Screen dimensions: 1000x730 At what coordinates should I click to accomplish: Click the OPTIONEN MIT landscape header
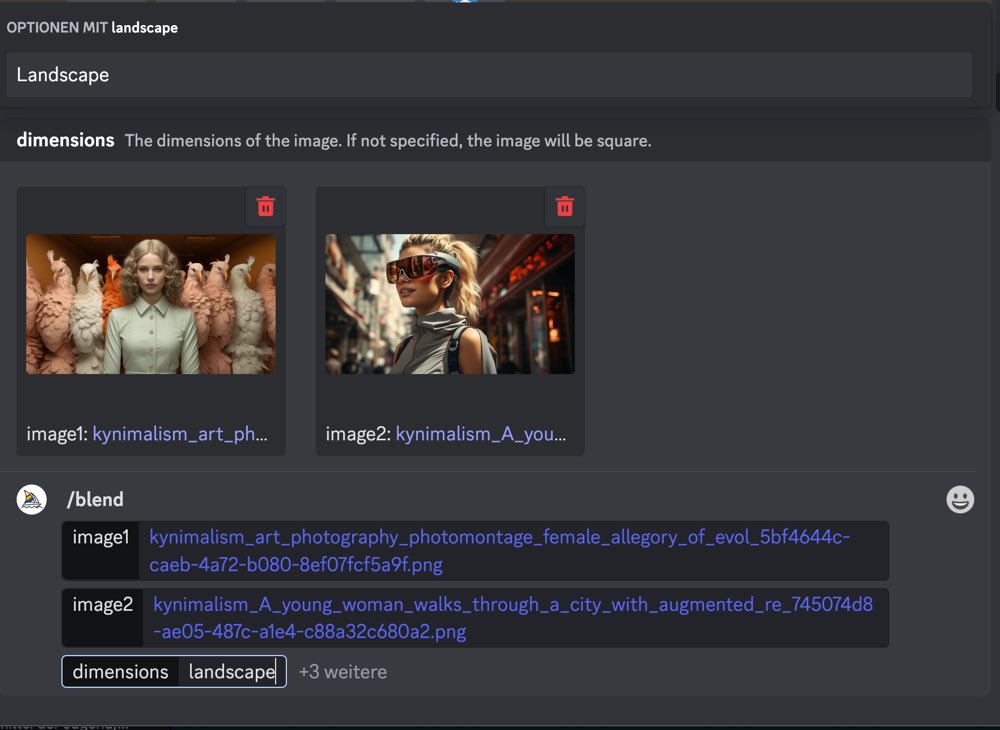click(x=92, y=28)
